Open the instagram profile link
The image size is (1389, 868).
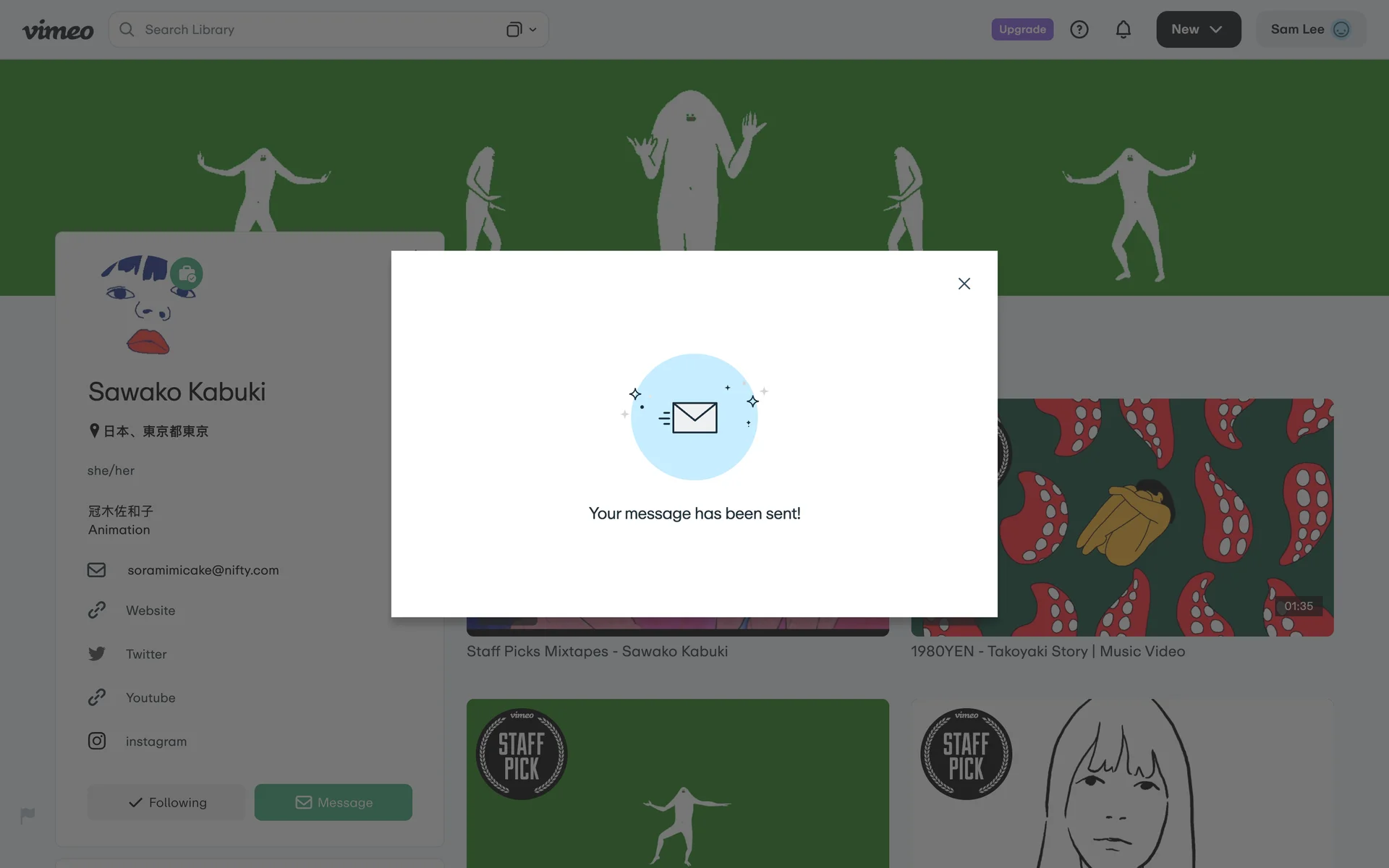click(x=156, y=741)
